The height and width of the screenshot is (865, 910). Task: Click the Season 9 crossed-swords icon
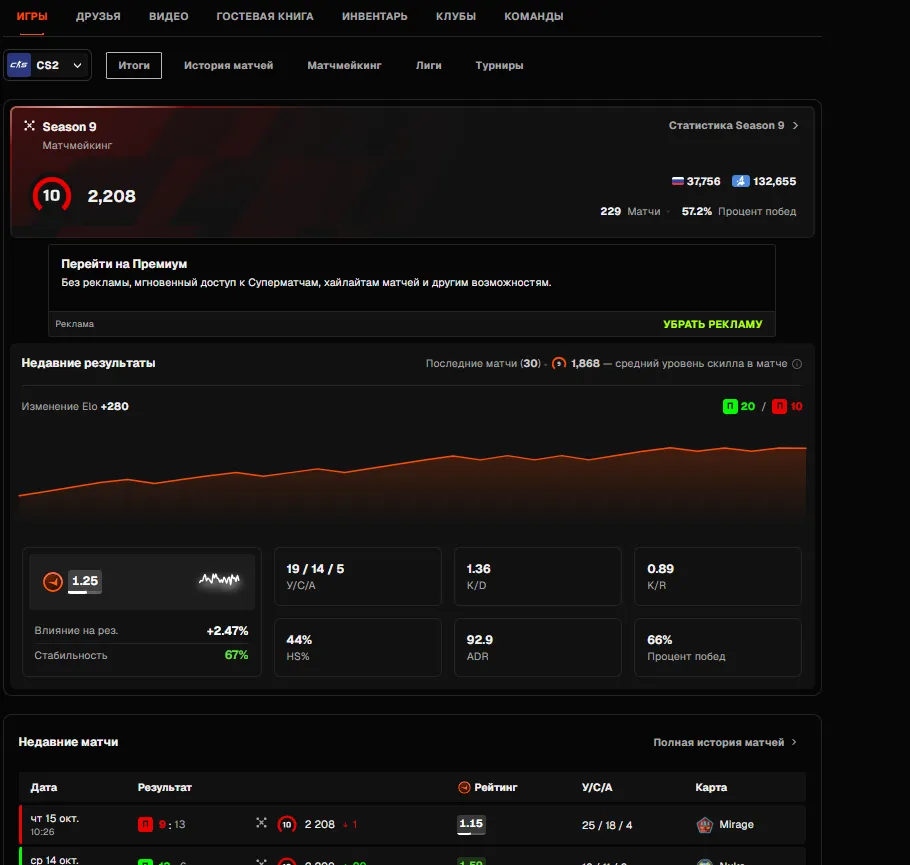(x=29, y=126)
